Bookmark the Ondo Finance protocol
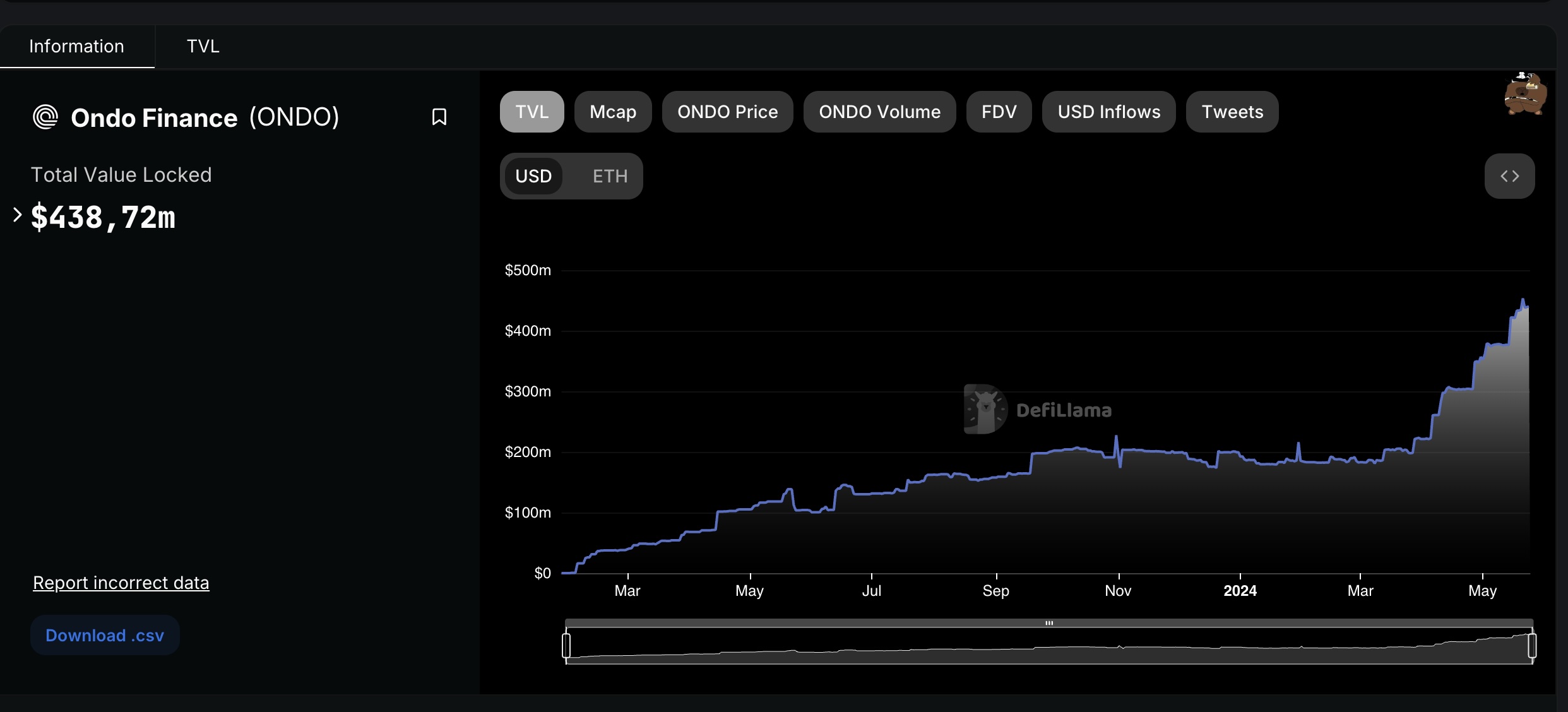This screenshot has width=1568, height=712. [439, 117]
